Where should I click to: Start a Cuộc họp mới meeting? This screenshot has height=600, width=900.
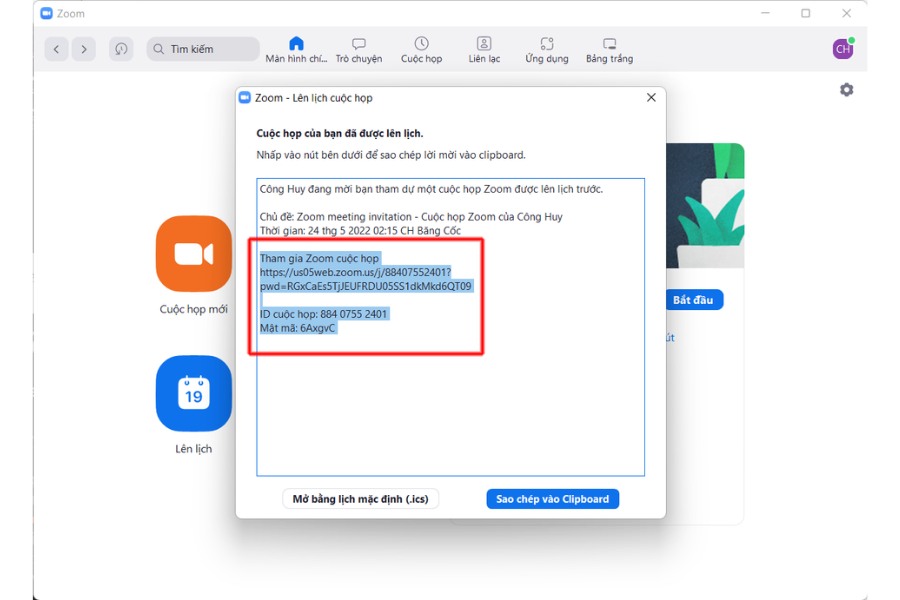pos(194,254)
